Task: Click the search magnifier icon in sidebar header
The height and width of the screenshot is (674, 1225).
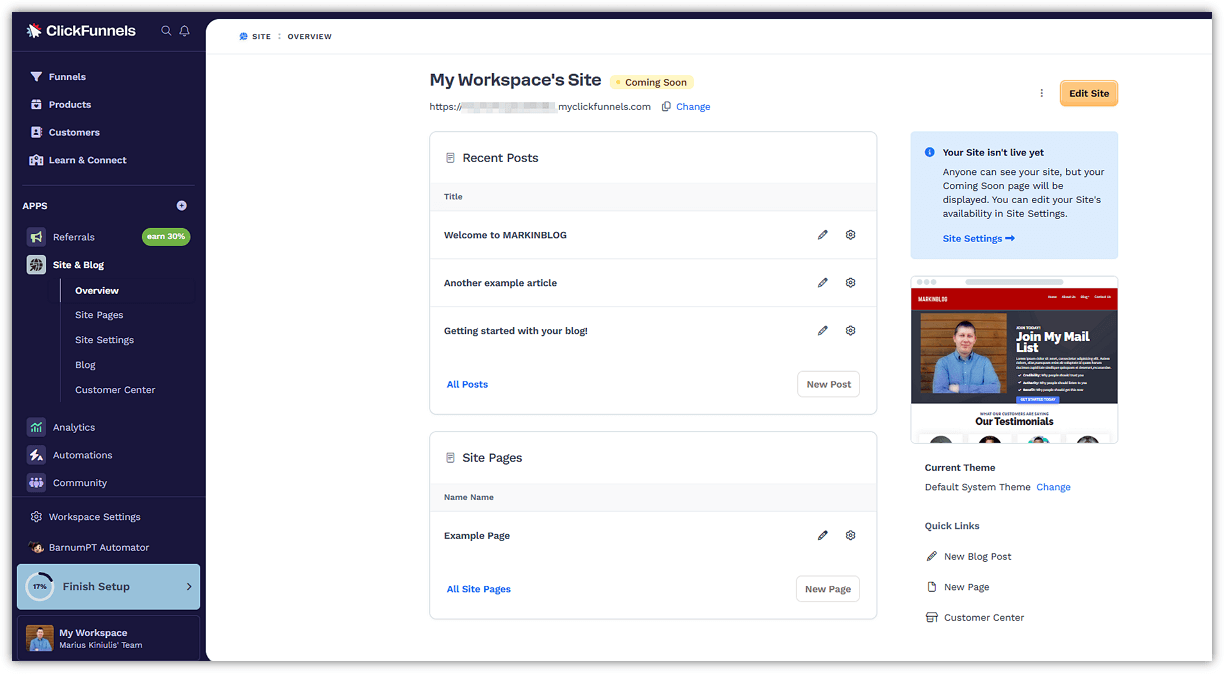Action: 166,31
